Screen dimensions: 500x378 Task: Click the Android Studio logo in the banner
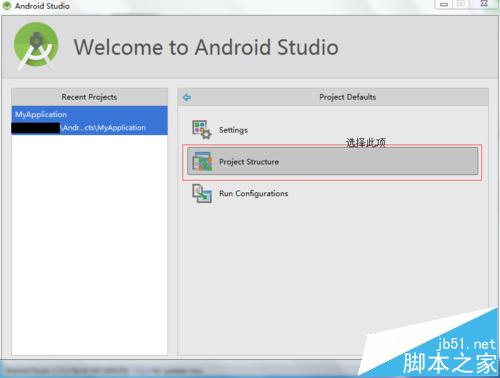coord(36,46)
